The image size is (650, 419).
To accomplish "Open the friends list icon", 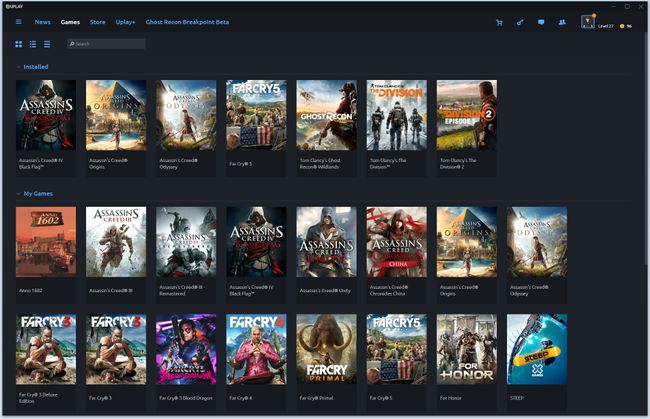I will tap(562, 22).
